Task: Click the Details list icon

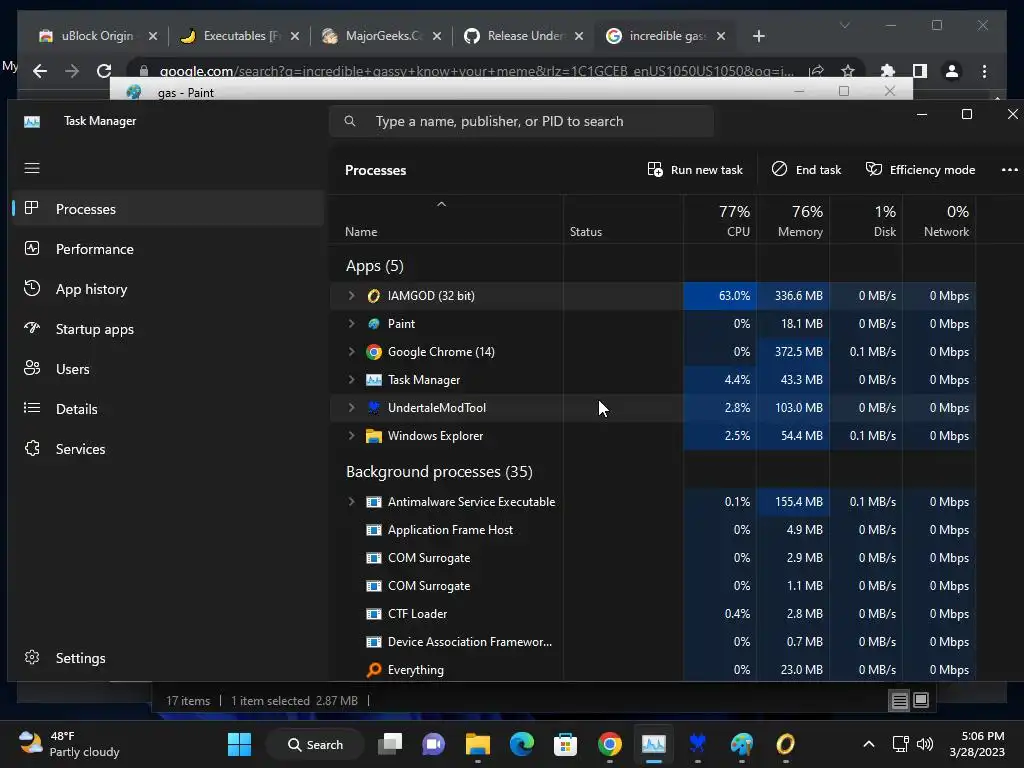Action: (x=31, y=408)
